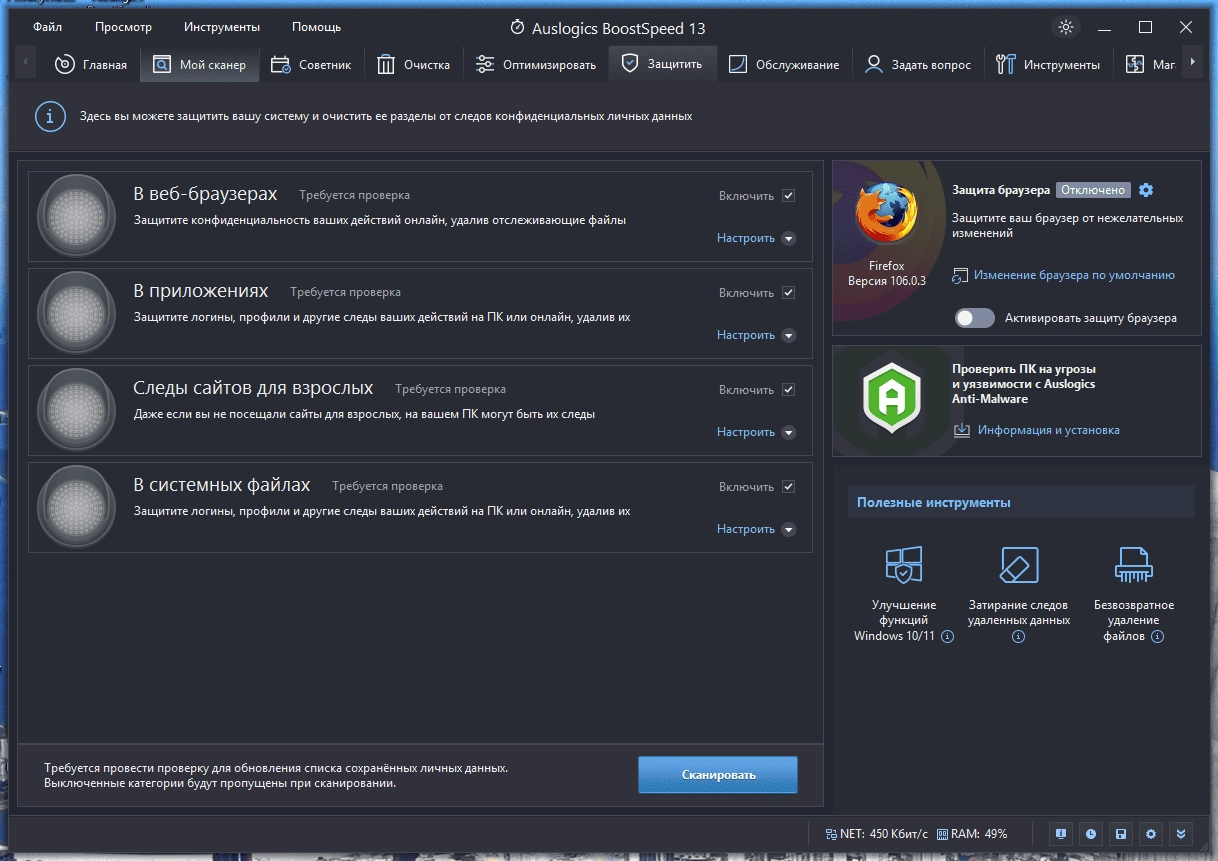Open Информация и установка link

(1048, 430)
